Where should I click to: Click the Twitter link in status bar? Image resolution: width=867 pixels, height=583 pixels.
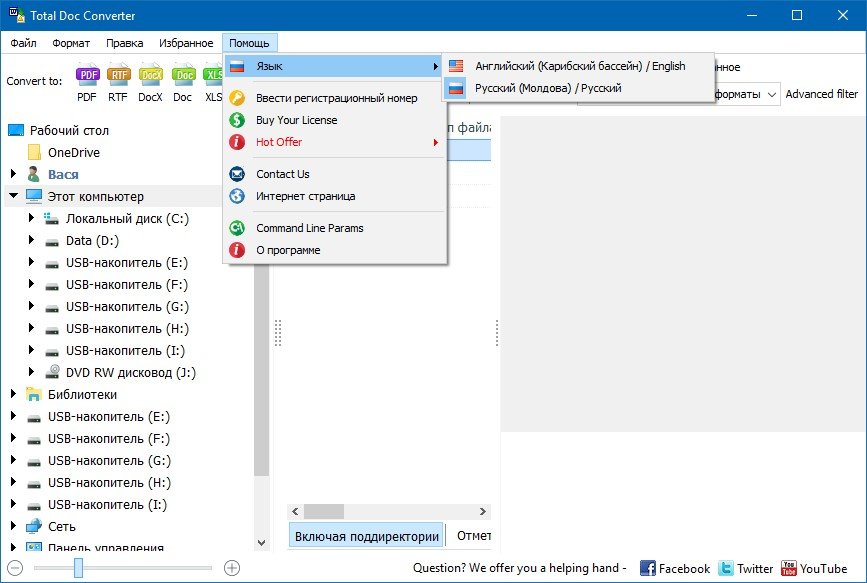tap(745, 568)
